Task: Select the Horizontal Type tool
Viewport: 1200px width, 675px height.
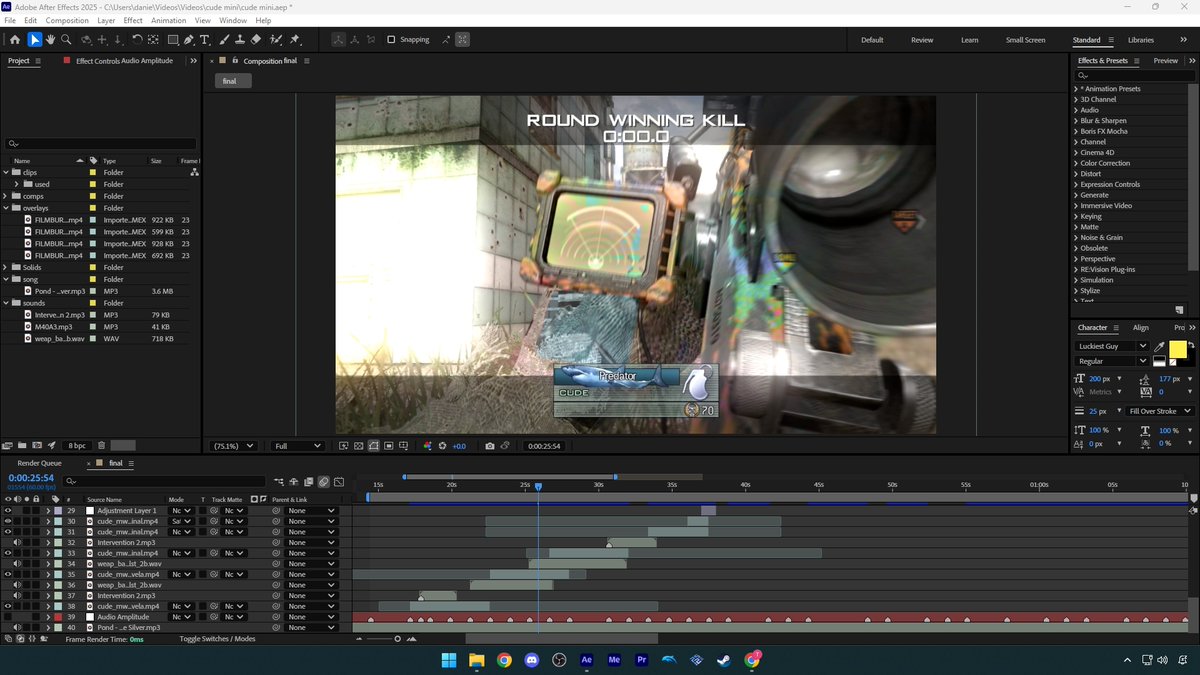Action: (205, 40)
